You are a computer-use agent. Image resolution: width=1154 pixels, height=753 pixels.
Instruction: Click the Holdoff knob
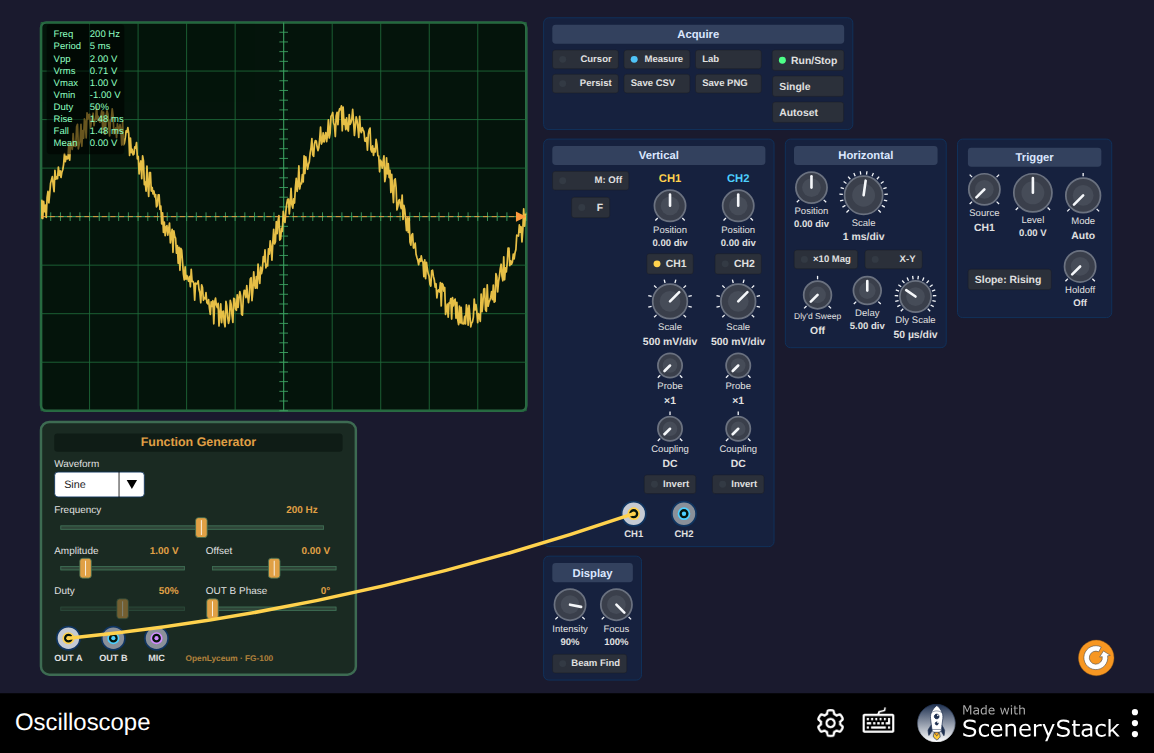pyautogui.click(x=1080, y=267)
